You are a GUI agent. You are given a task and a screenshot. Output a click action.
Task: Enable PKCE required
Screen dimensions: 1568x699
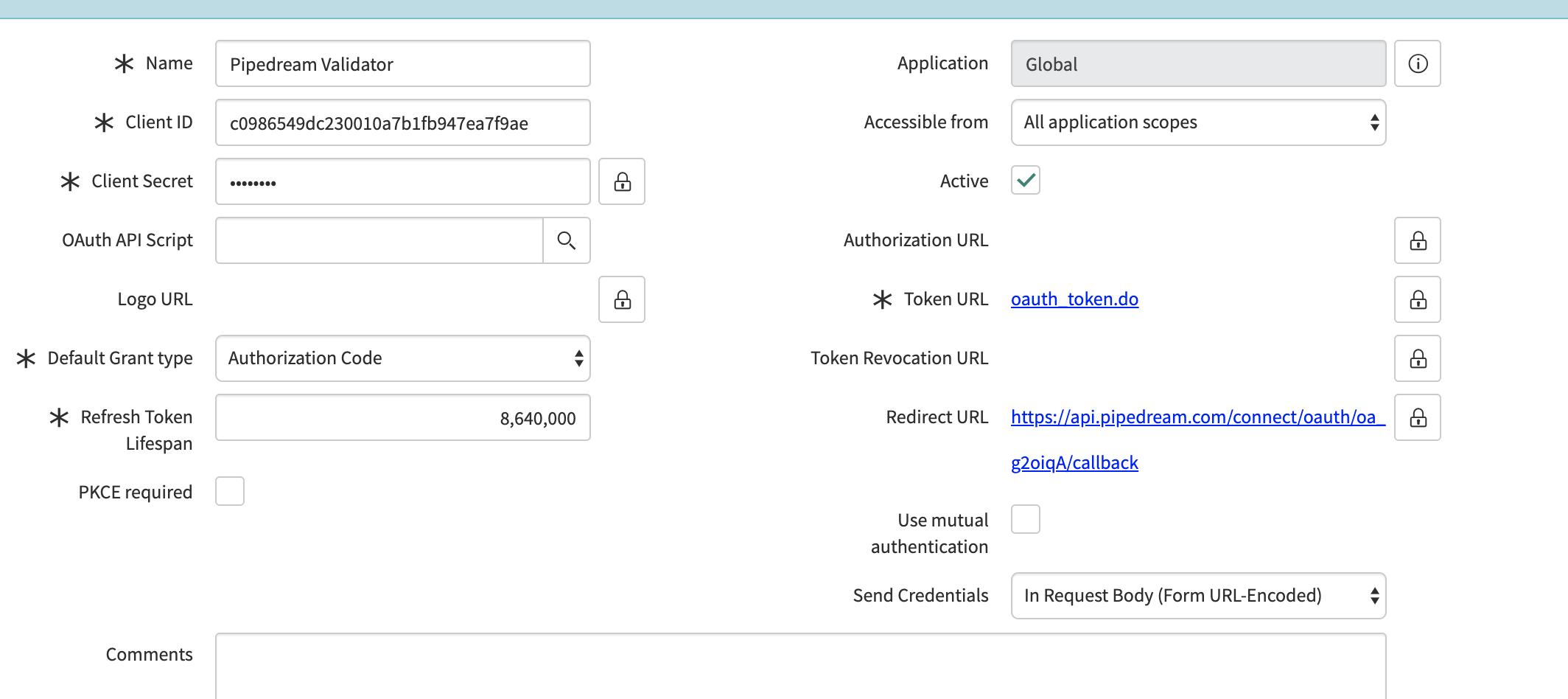click(229, 491)
